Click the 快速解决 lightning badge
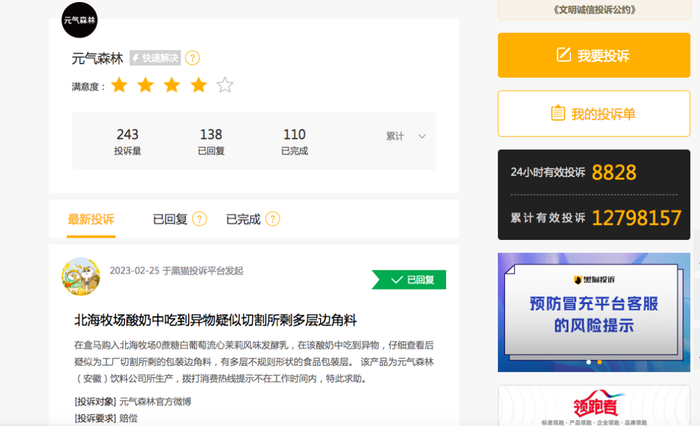Viewport: 700px width, 426px height. [x=155, y=58]
